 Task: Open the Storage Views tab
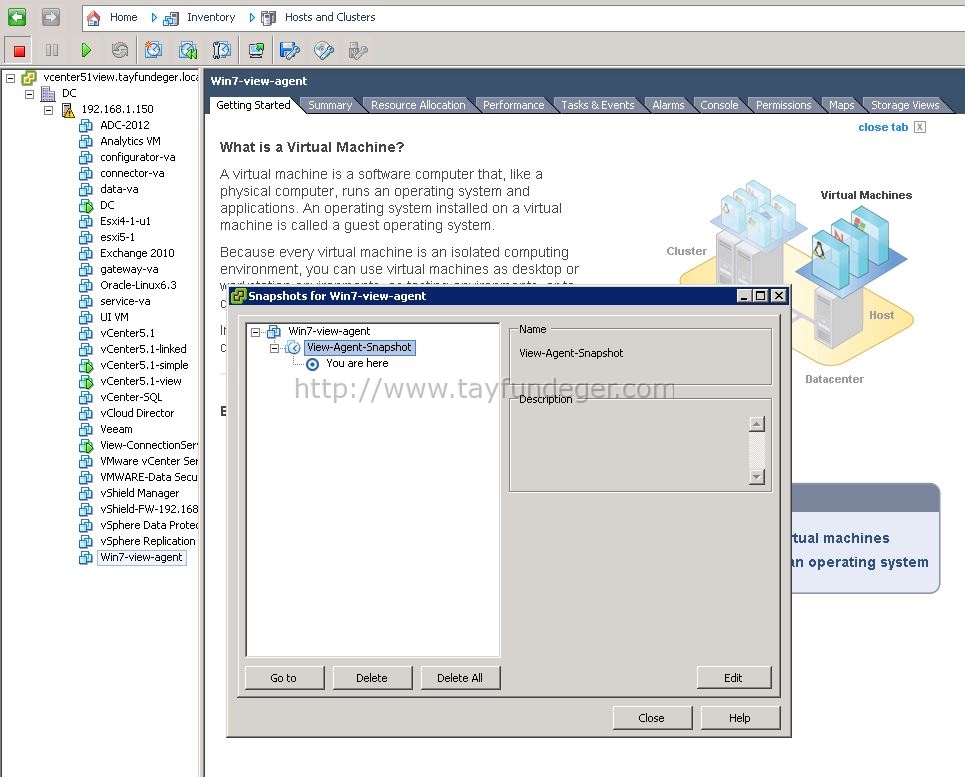[x=905, y=105]
